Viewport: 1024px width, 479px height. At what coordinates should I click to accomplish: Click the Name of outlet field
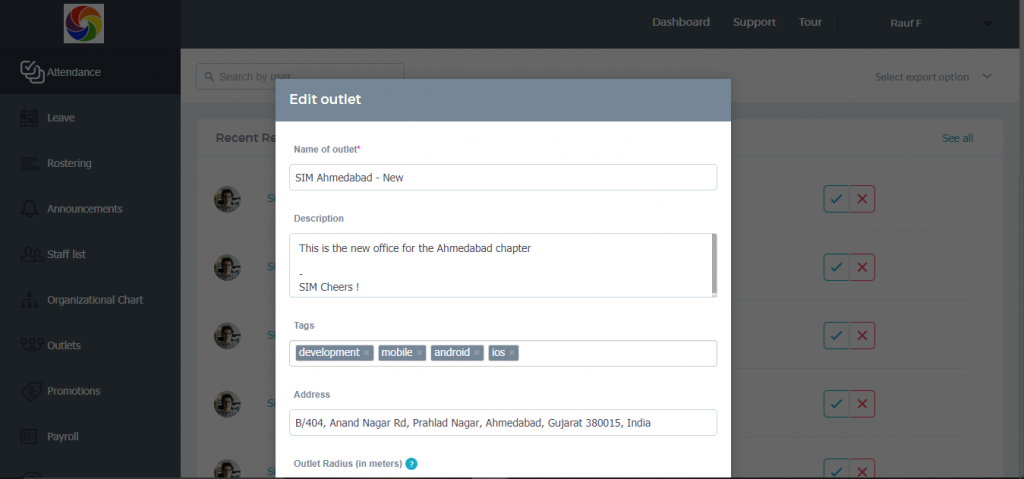(x=503, y=177)
